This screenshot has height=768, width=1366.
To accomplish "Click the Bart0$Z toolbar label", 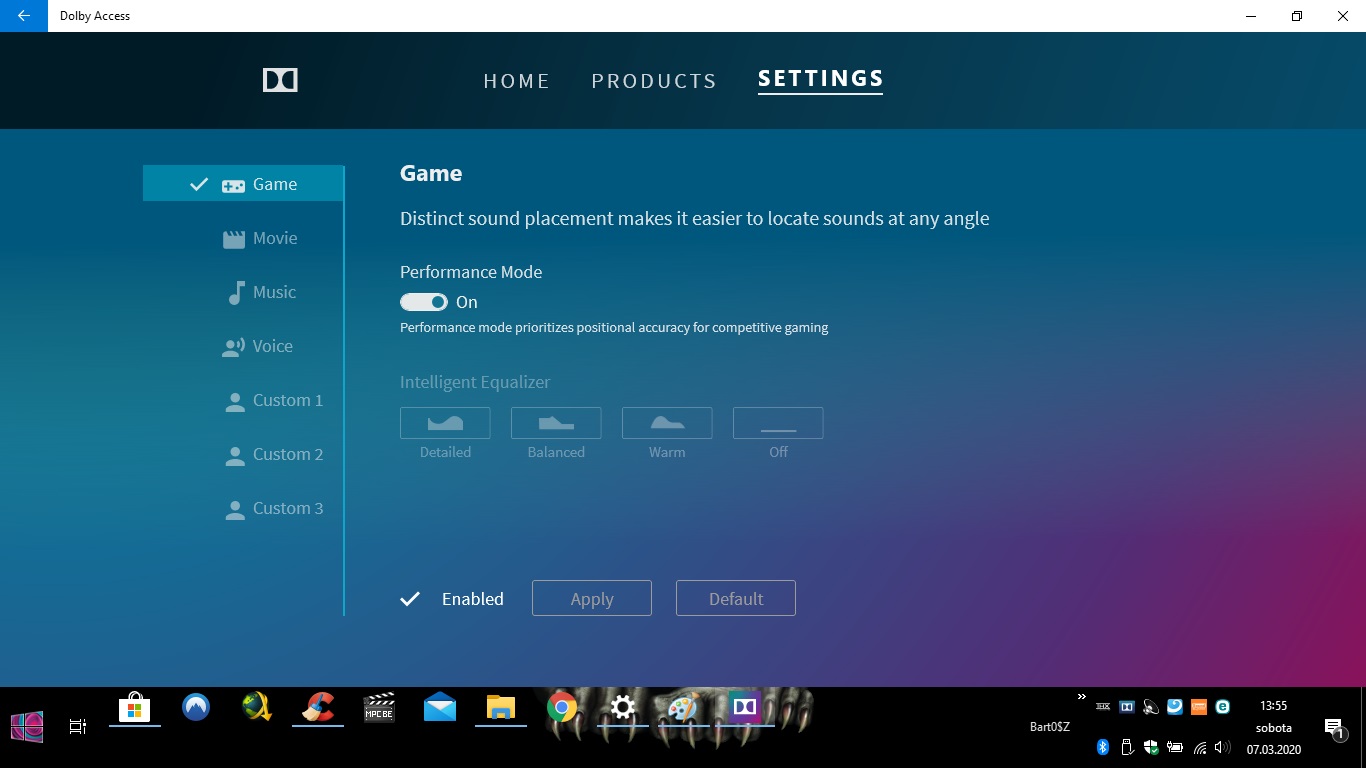I will coord(1050,727).
